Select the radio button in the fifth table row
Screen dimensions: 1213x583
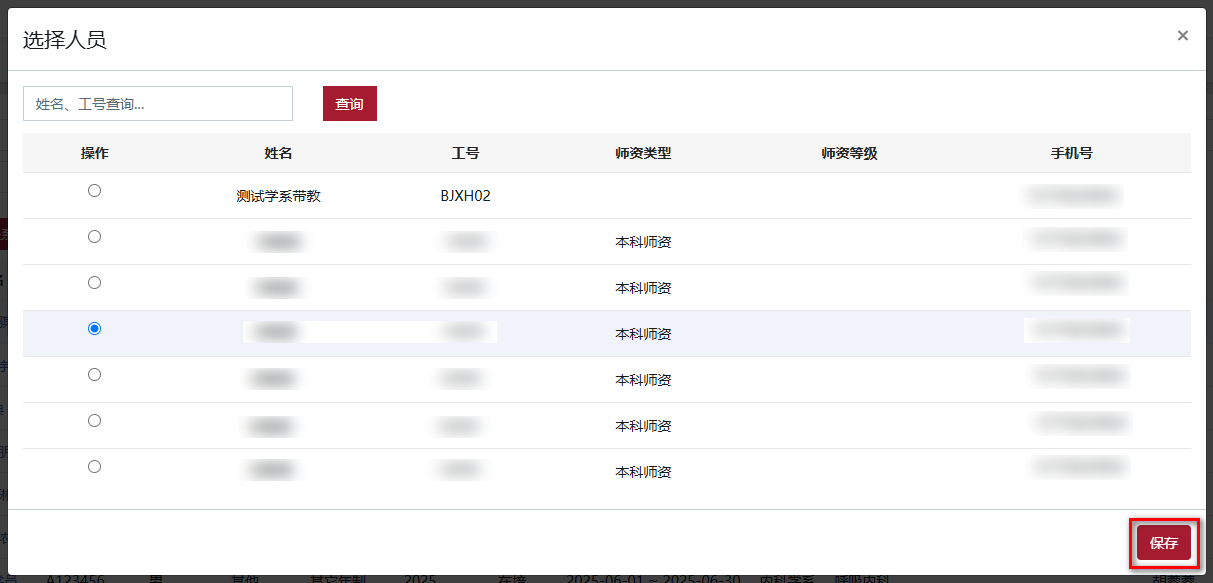coord(94,374)
